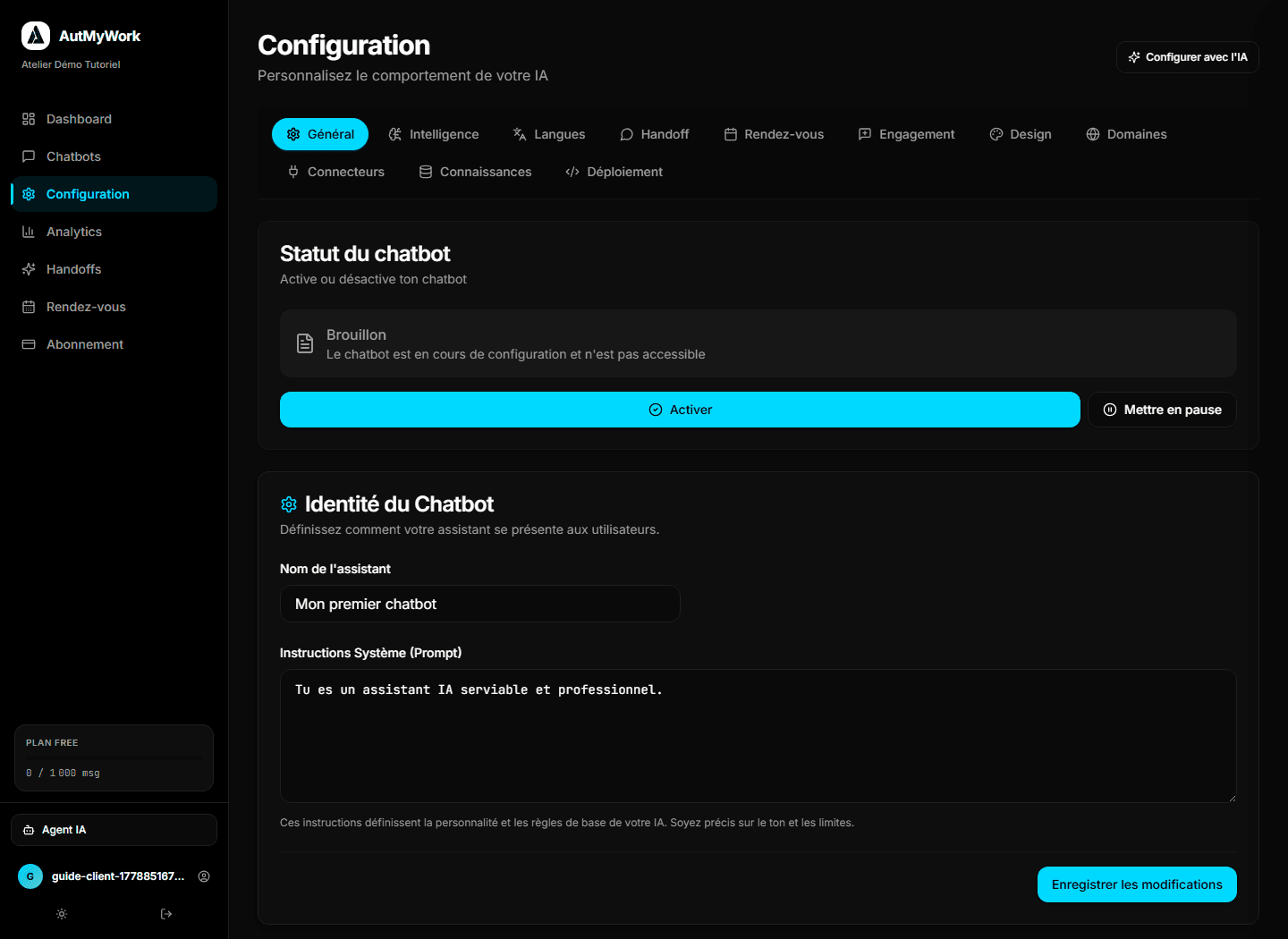
Task: Click the 'Statut du chatbot' heading
Action: pos(365,254)
